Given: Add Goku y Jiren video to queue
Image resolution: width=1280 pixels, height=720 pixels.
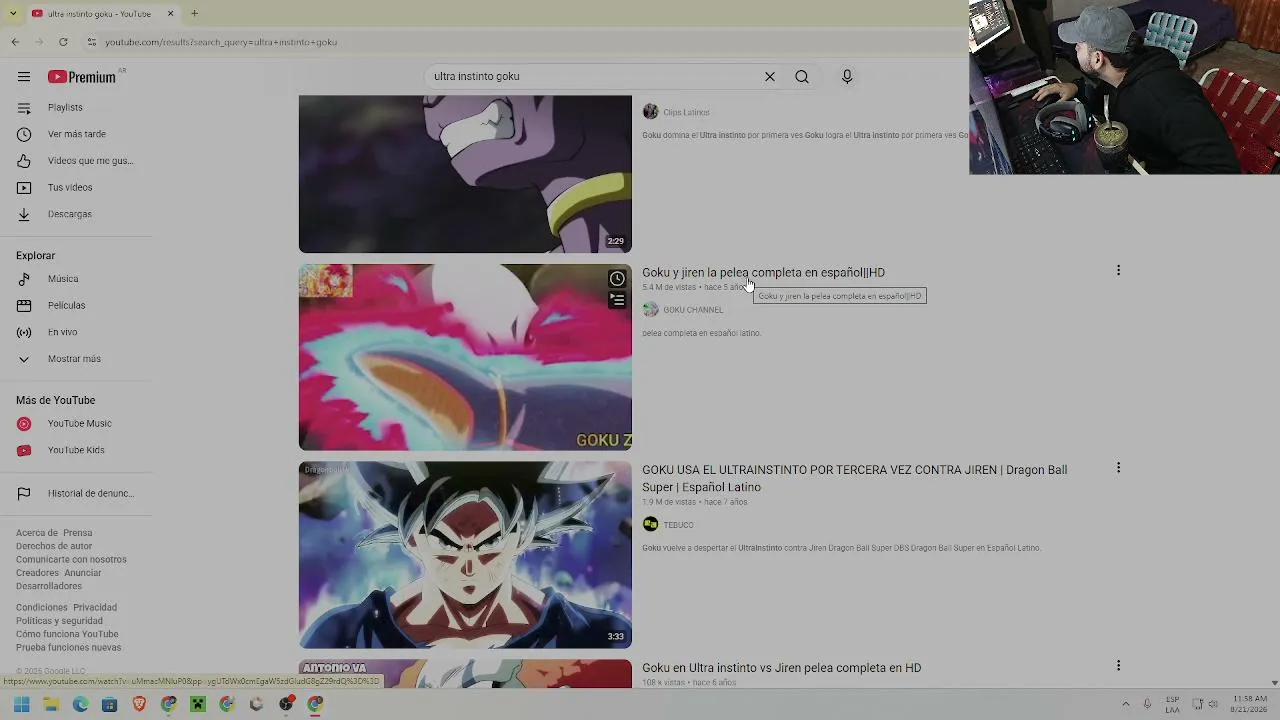Looking at the screenshot, I should tap(617, 300).
